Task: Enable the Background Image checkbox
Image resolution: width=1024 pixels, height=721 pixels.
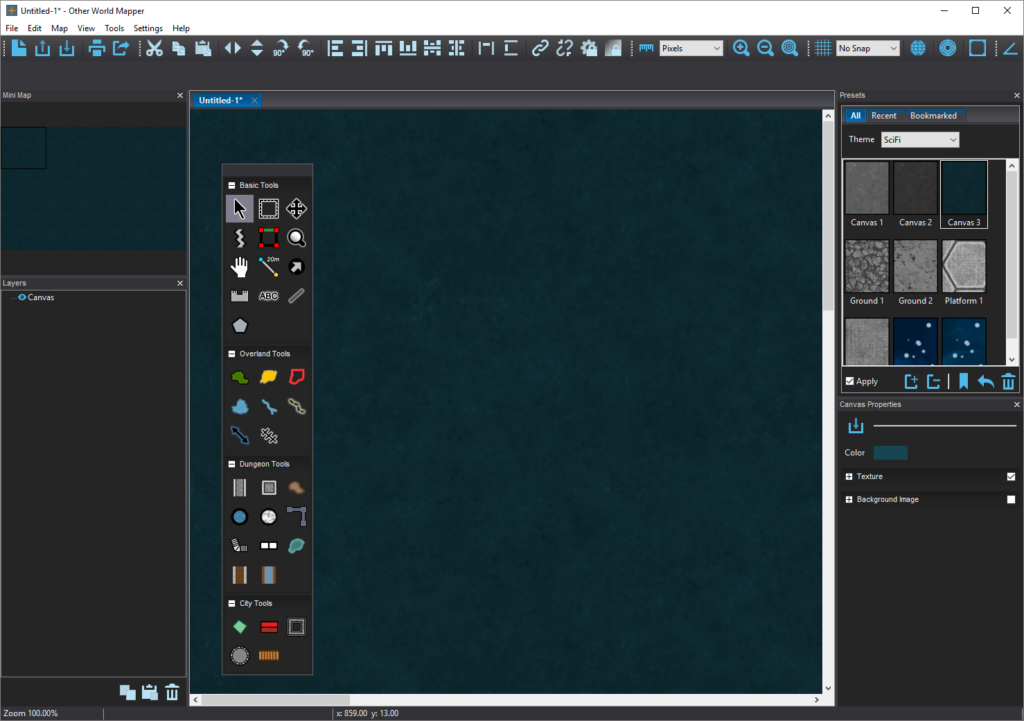Action: (1011, 499)
